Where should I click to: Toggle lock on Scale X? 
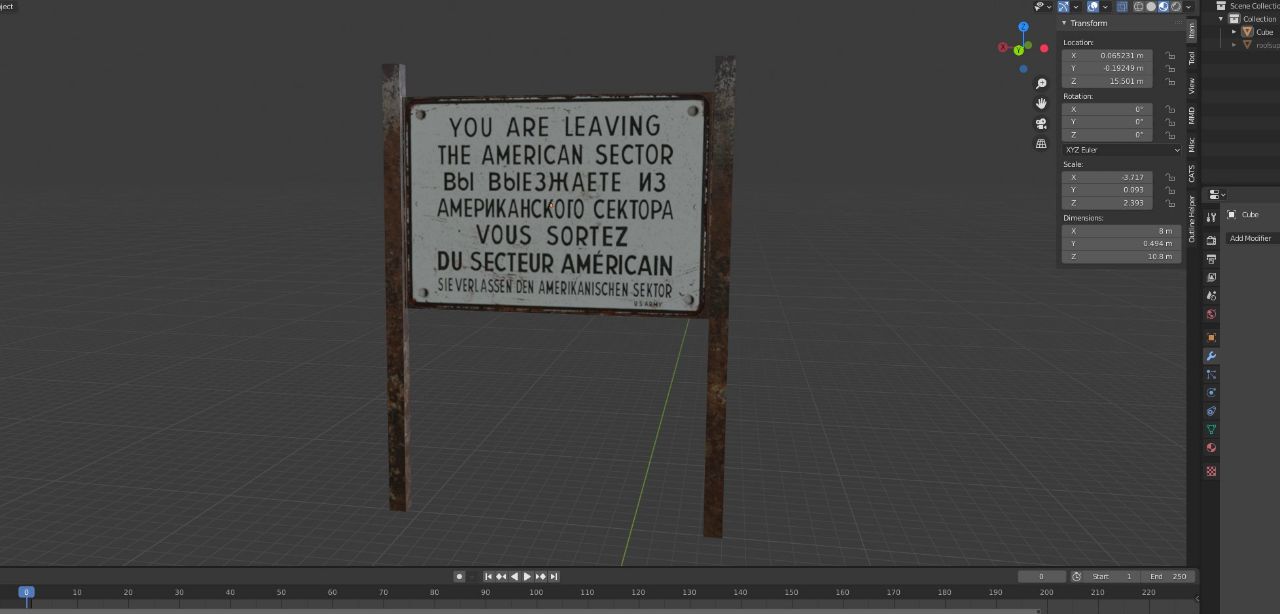pos(1170,178)
